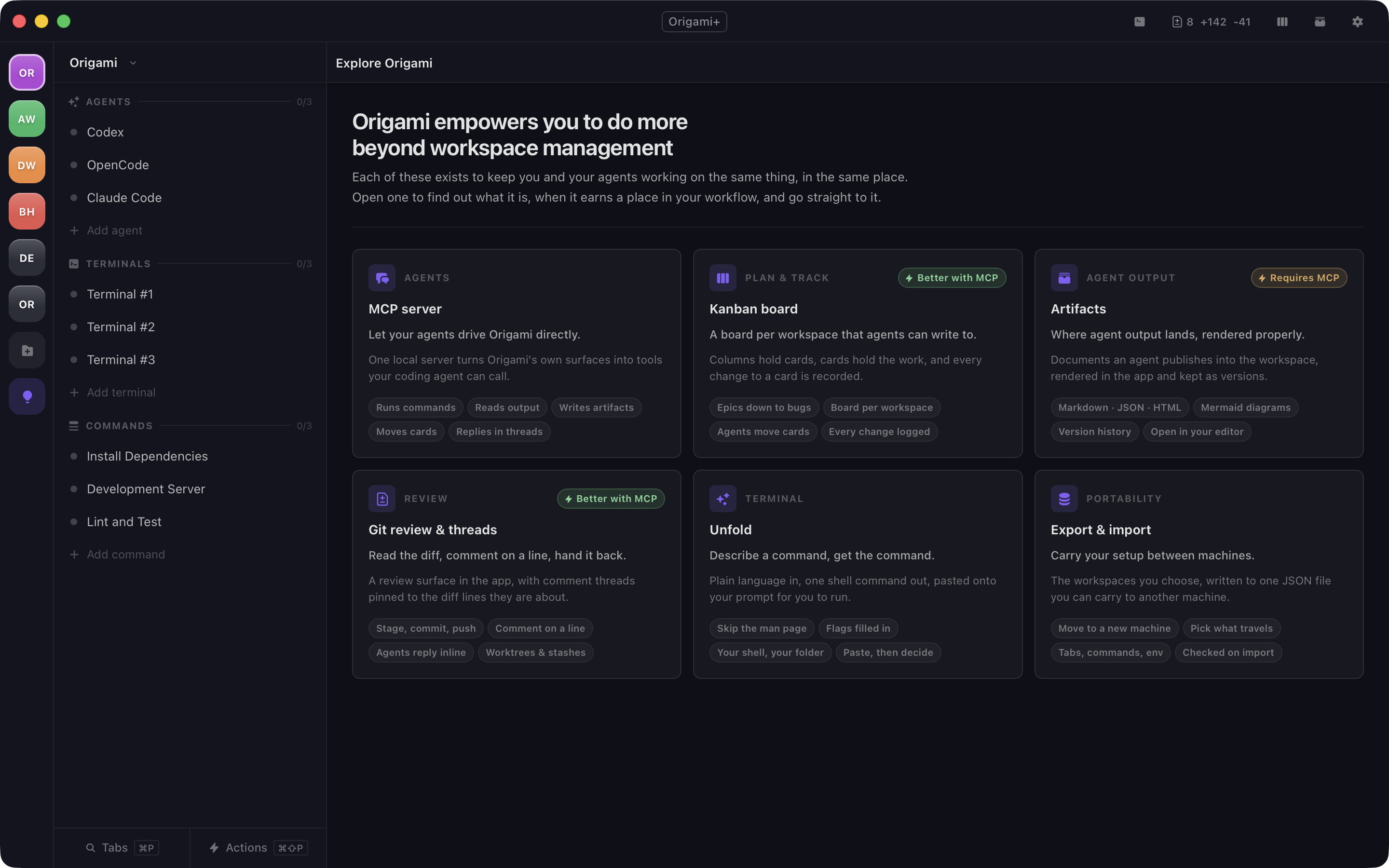Click the Commands section list icon
Screen dimensions: 1389x868
click(73, 426)
